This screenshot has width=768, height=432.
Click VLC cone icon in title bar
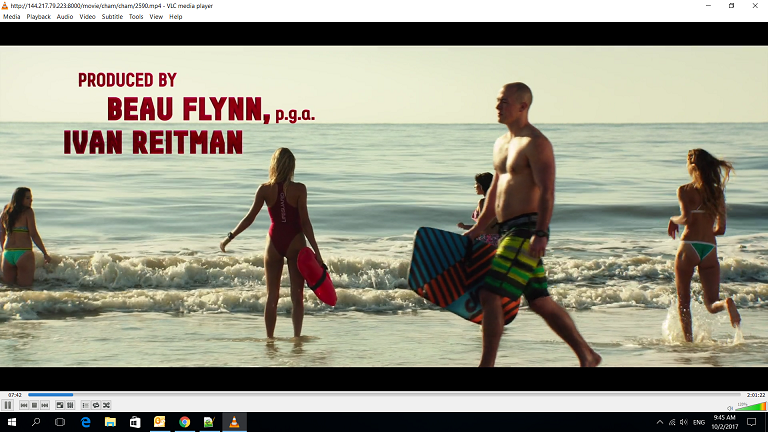pyautogui.click(x=5, y=6)
